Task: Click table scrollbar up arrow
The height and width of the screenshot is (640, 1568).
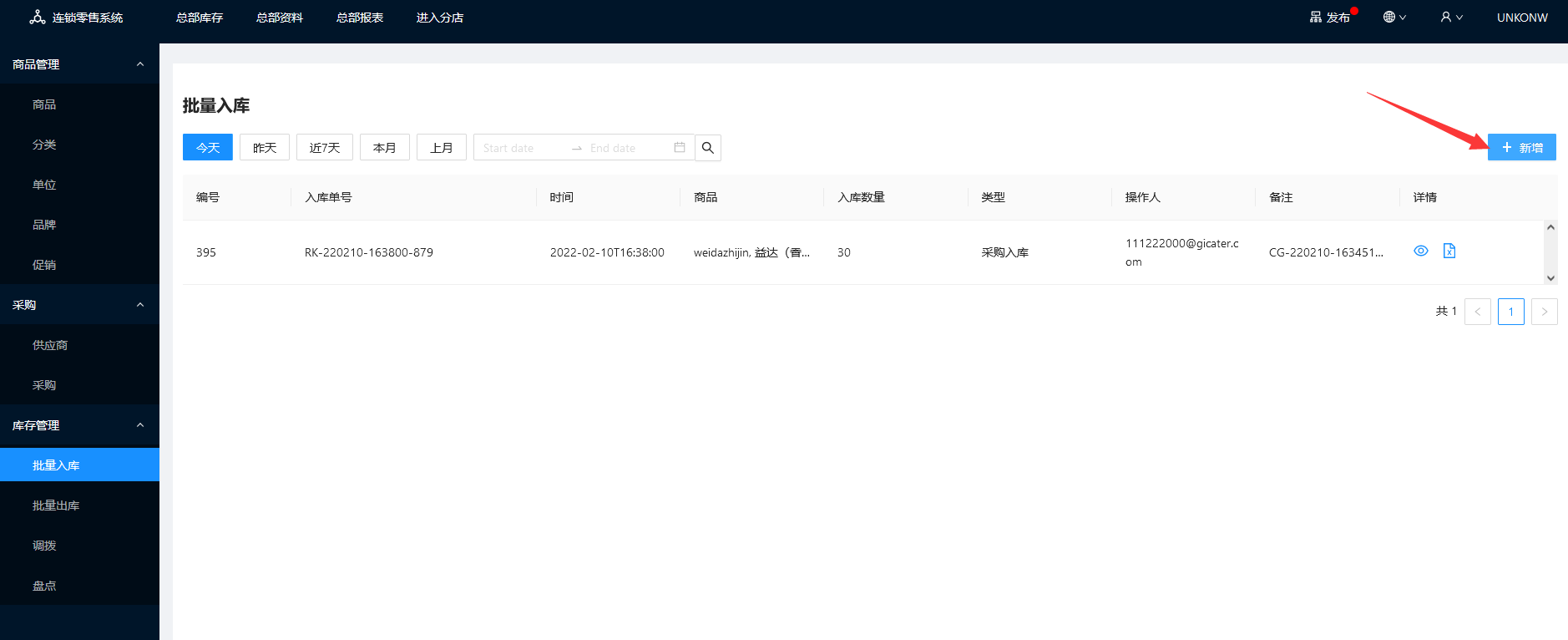Action: click(x=1550, y=226)
